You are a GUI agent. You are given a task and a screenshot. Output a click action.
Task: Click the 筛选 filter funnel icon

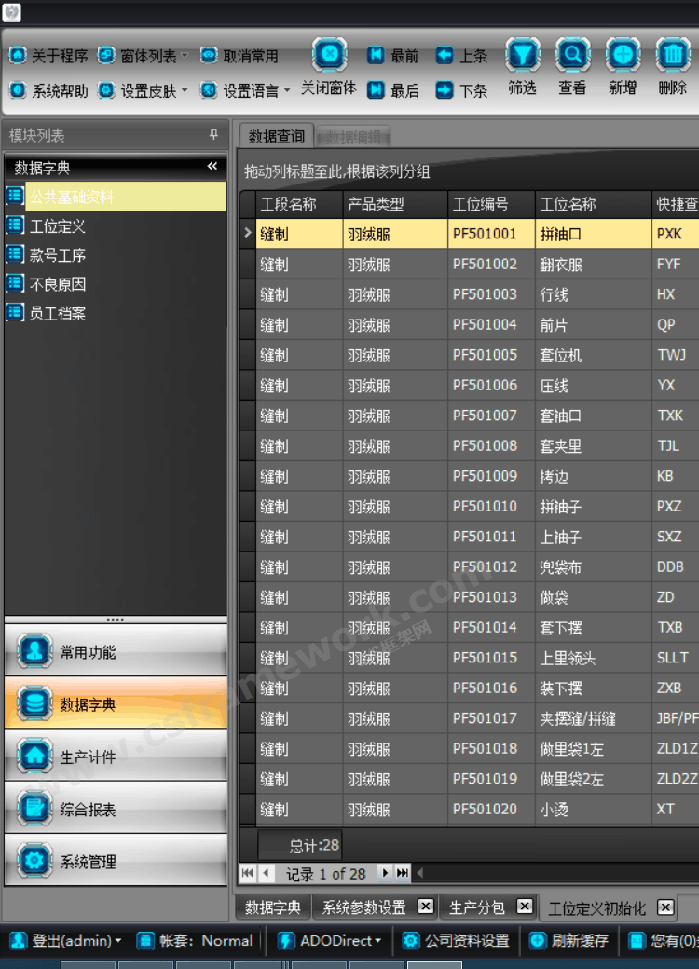pos(522,55)
